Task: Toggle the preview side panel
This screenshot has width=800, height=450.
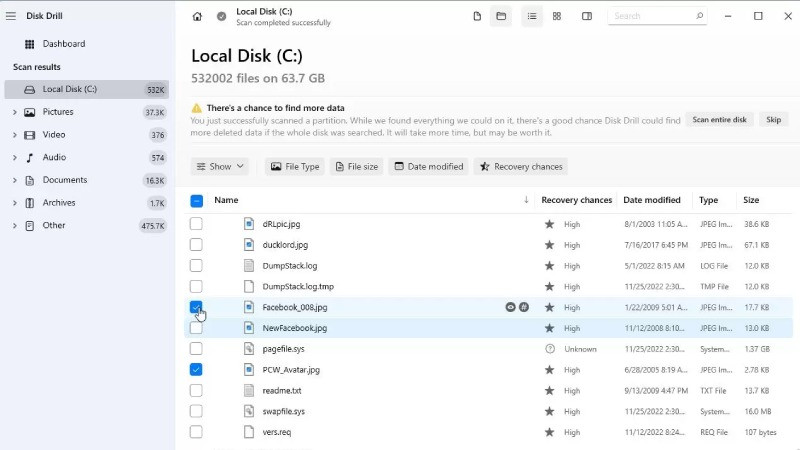Action: coord(587,16)
